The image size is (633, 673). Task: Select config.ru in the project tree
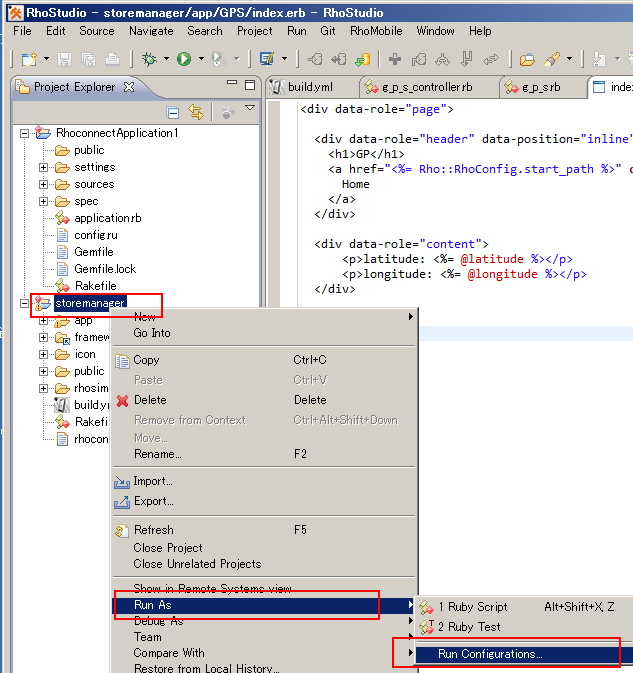tap(96, 235)
